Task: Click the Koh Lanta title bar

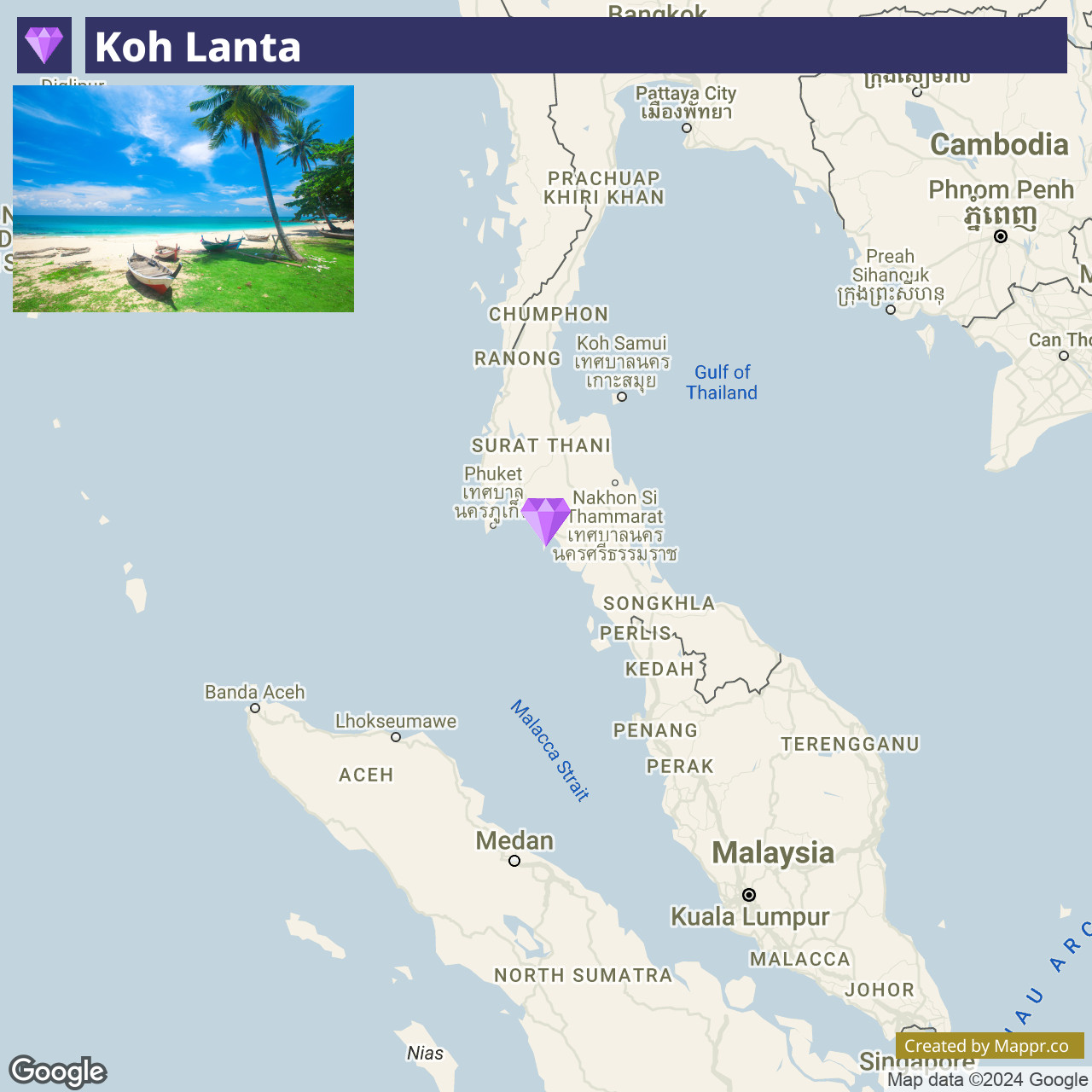Action: coord(576,45)
